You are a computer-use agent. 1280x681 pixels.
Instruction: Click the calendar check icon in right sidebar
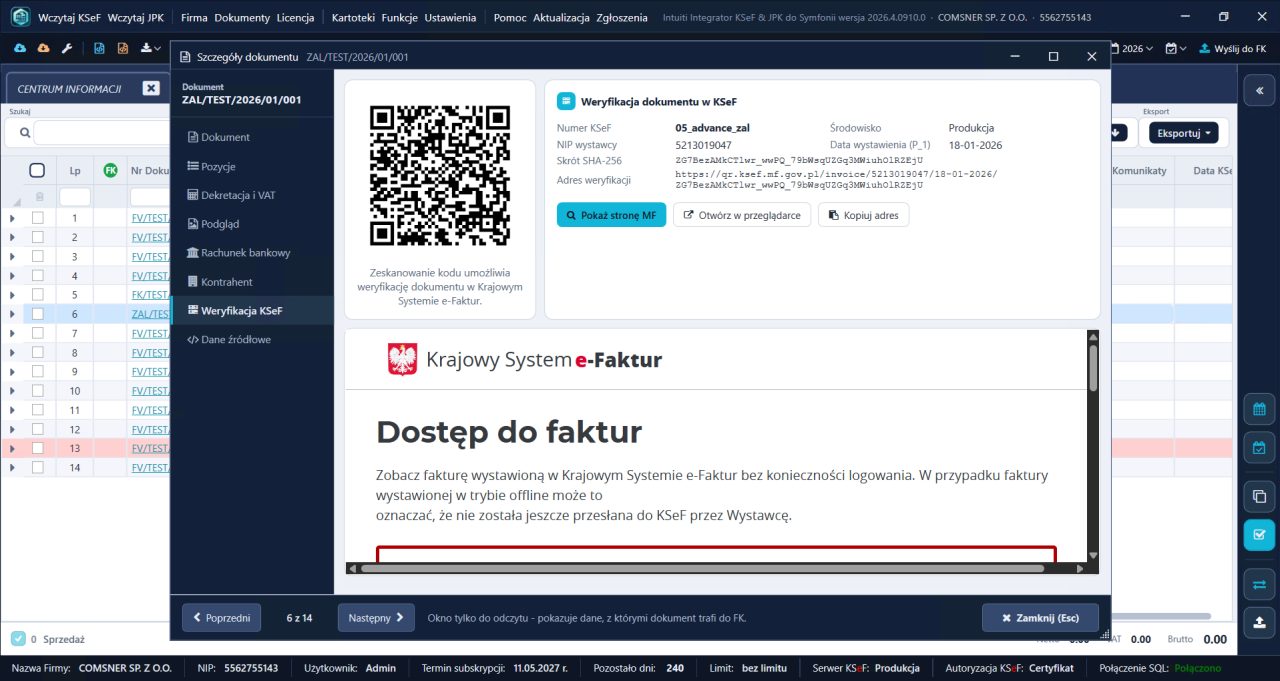[x=1259, y=448]
